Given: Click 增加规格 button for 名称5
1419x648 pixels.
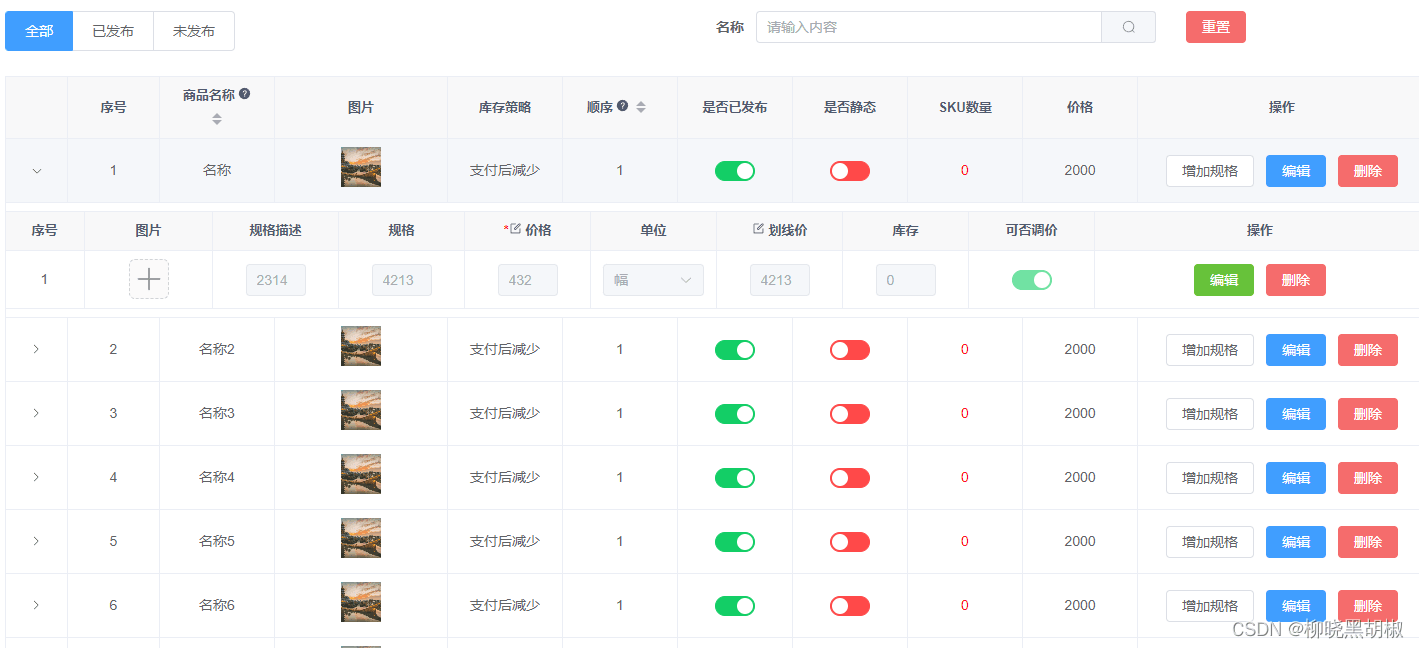Looking at the screenshot, I should pyautogui.click(x=1209, y=542).
